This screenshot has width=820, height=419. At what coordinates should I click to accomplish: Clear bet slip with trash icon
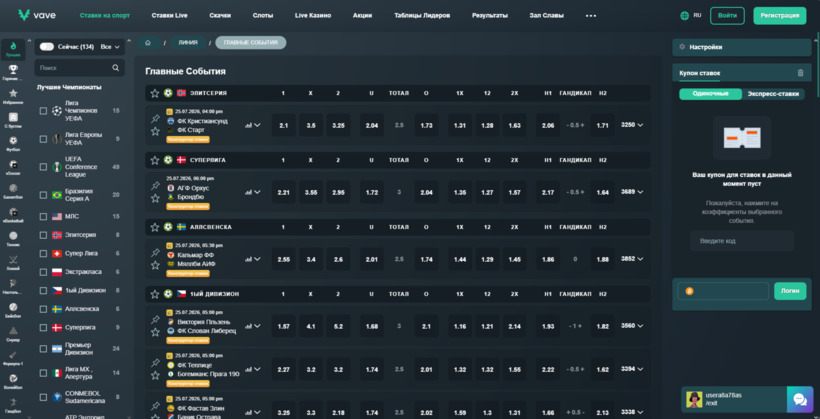click(800, 73)
